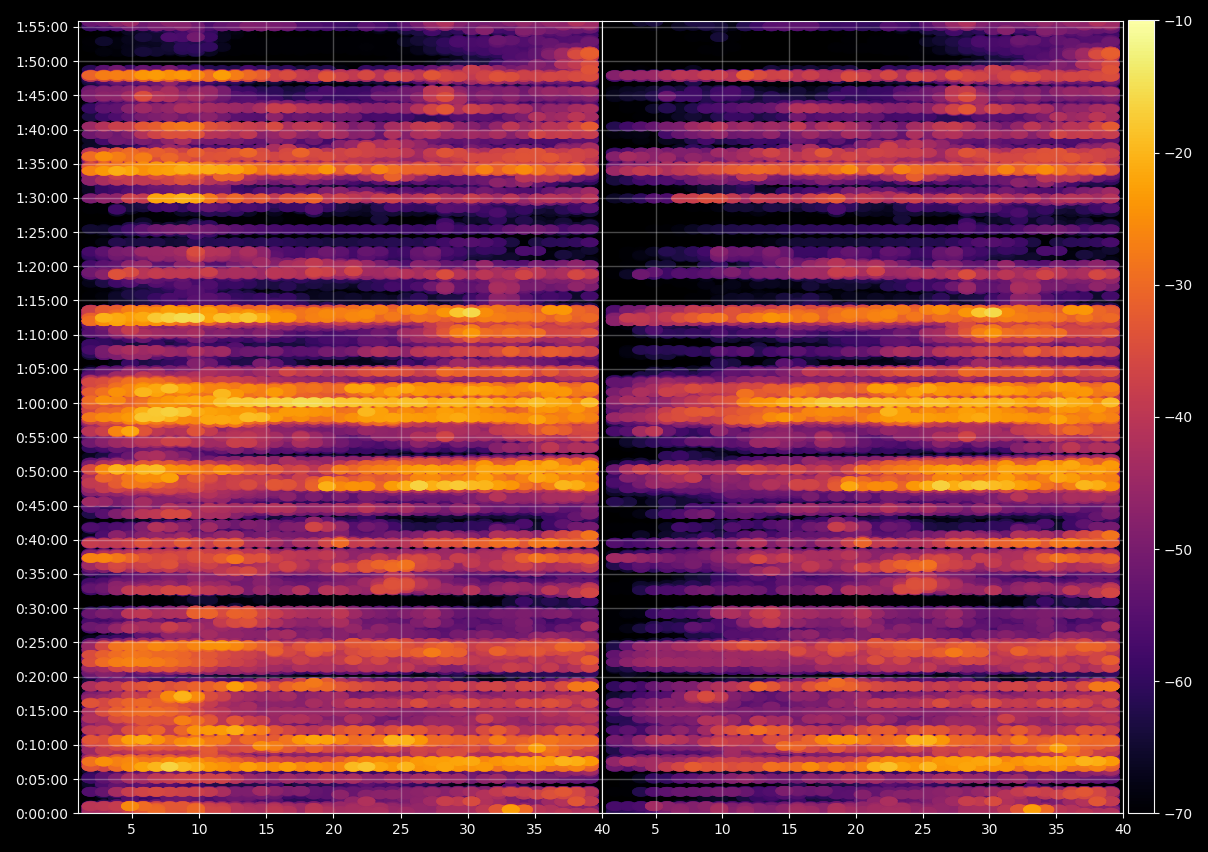This screenshot has width=1208, height=852.
Task: Click the 0:45:00 time axis label
Action: click(44, 506)
